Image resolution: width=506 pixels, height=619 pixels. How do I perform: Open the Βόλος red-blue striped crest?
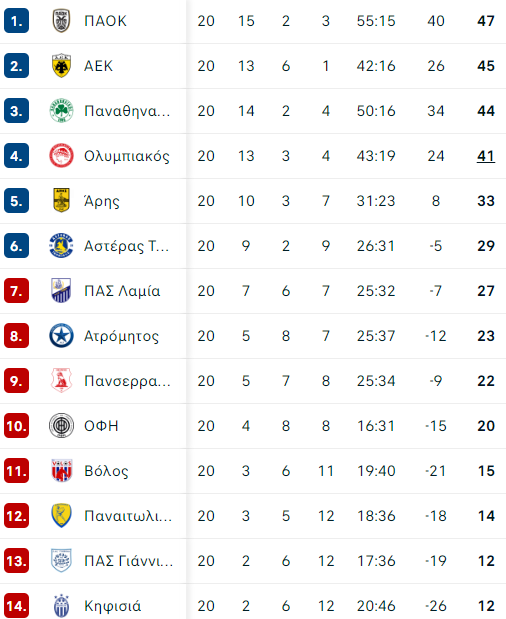(x=62, y=471)
